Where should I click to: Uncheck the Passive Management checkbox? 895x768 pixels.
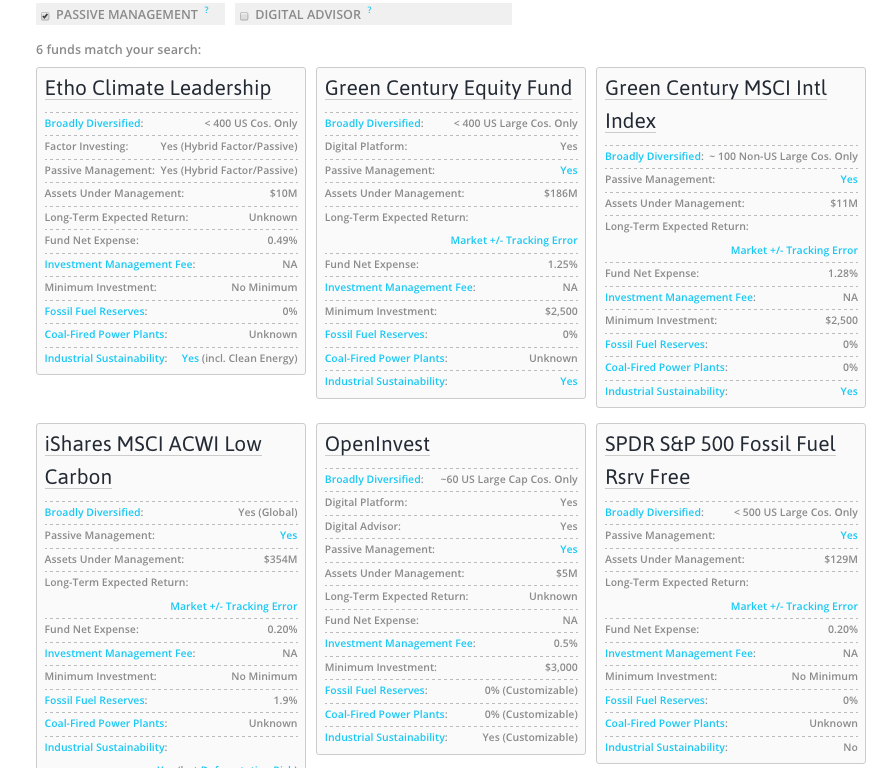click(45, 16)
